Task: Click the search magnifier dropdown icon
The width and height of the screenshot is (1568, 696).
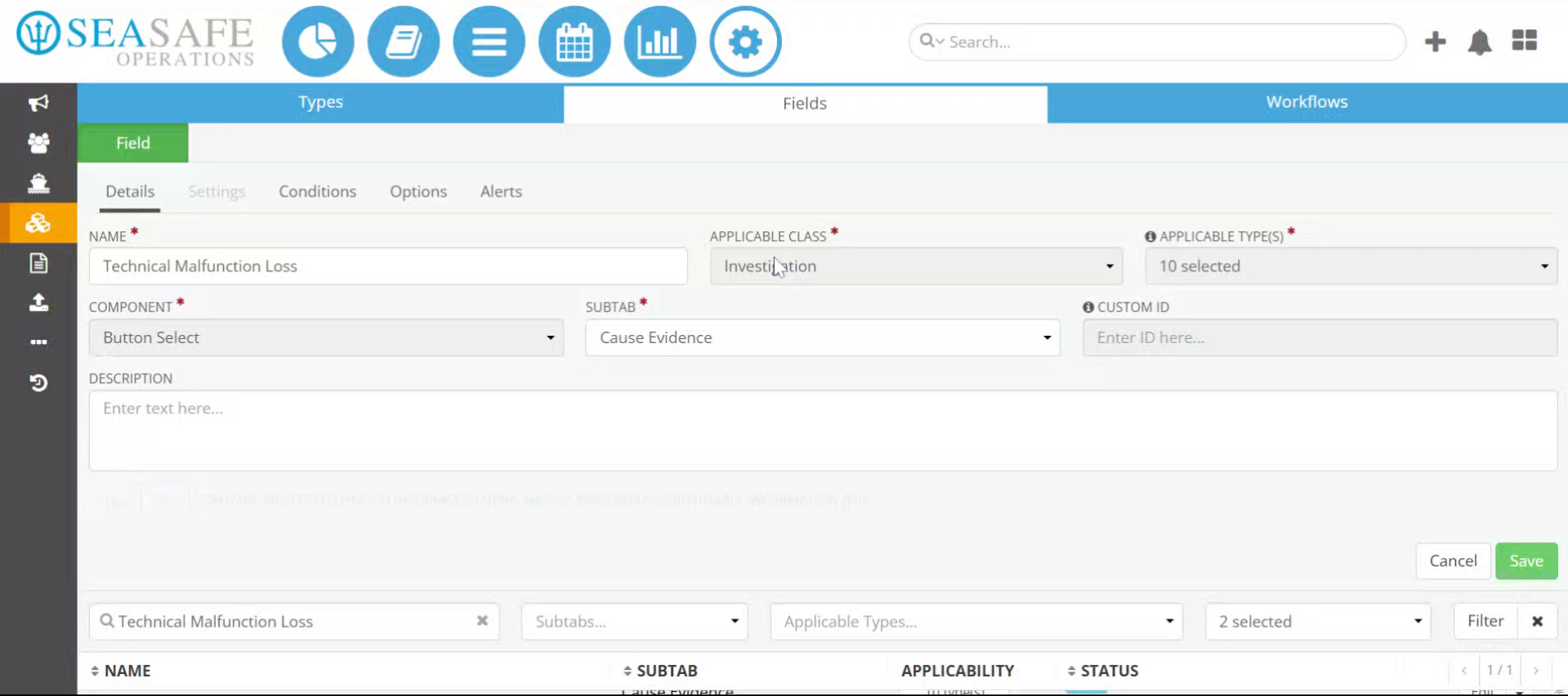Action: coord(931,41)
